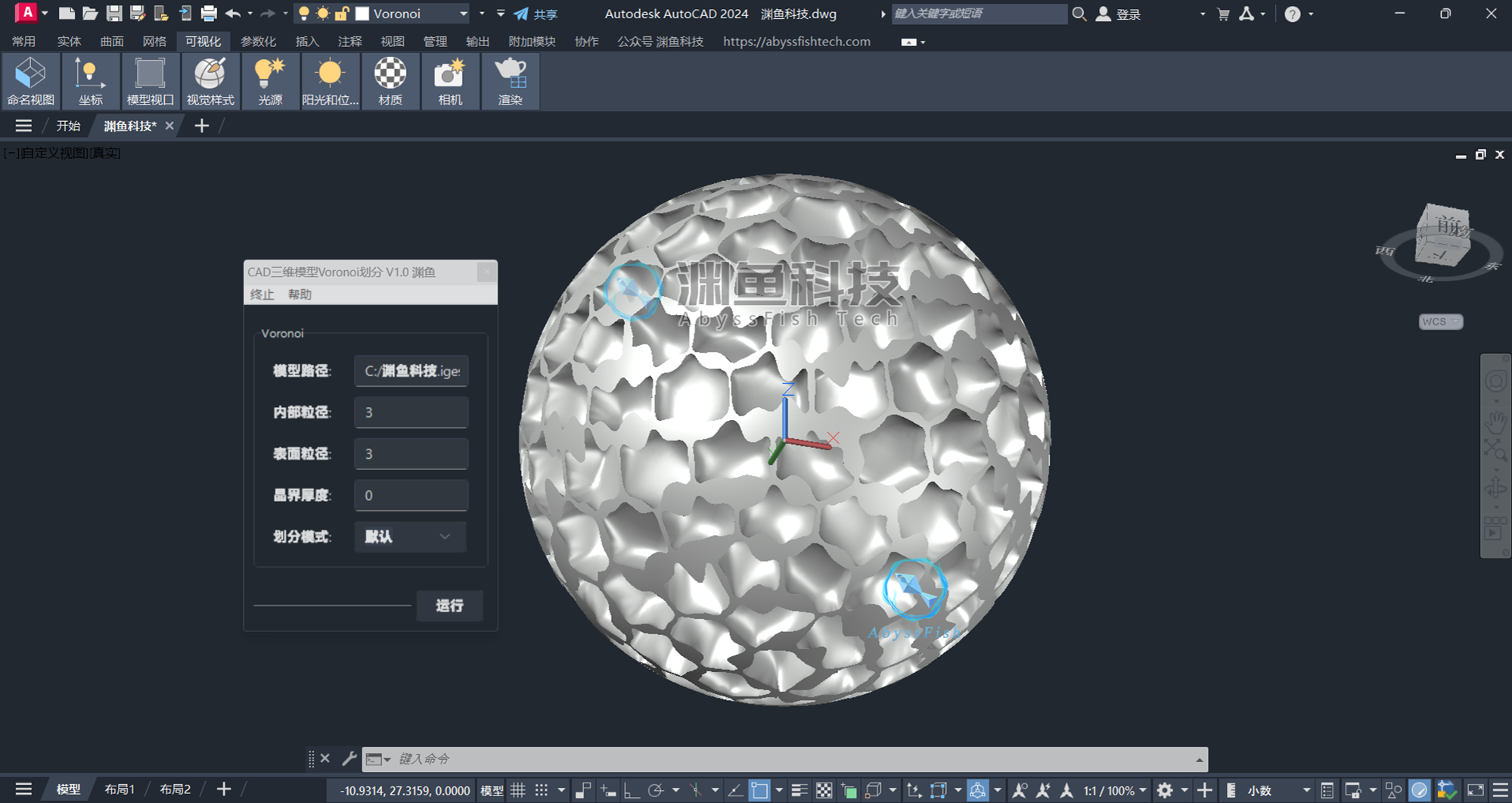Image resolution: width=1512 pixels, height=803 pixels.
Task: Click the 内部粒径 input field
Action: (x=411, y=412)
